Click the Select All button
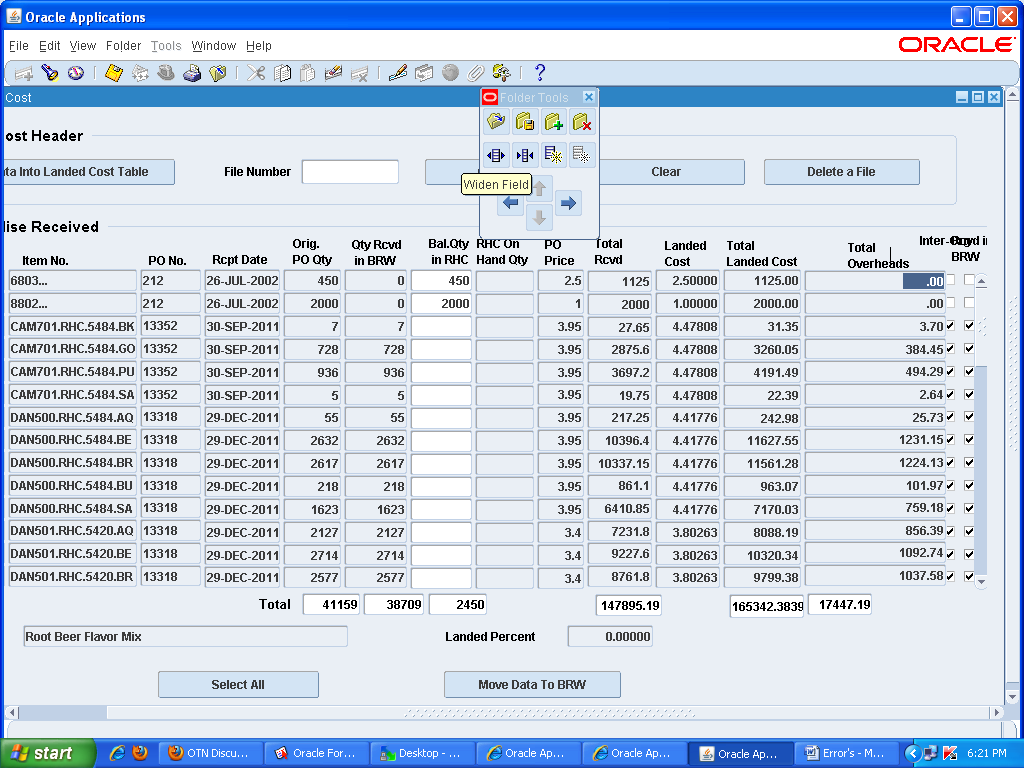Screen dimensions: 1024x768 [238, 684]
